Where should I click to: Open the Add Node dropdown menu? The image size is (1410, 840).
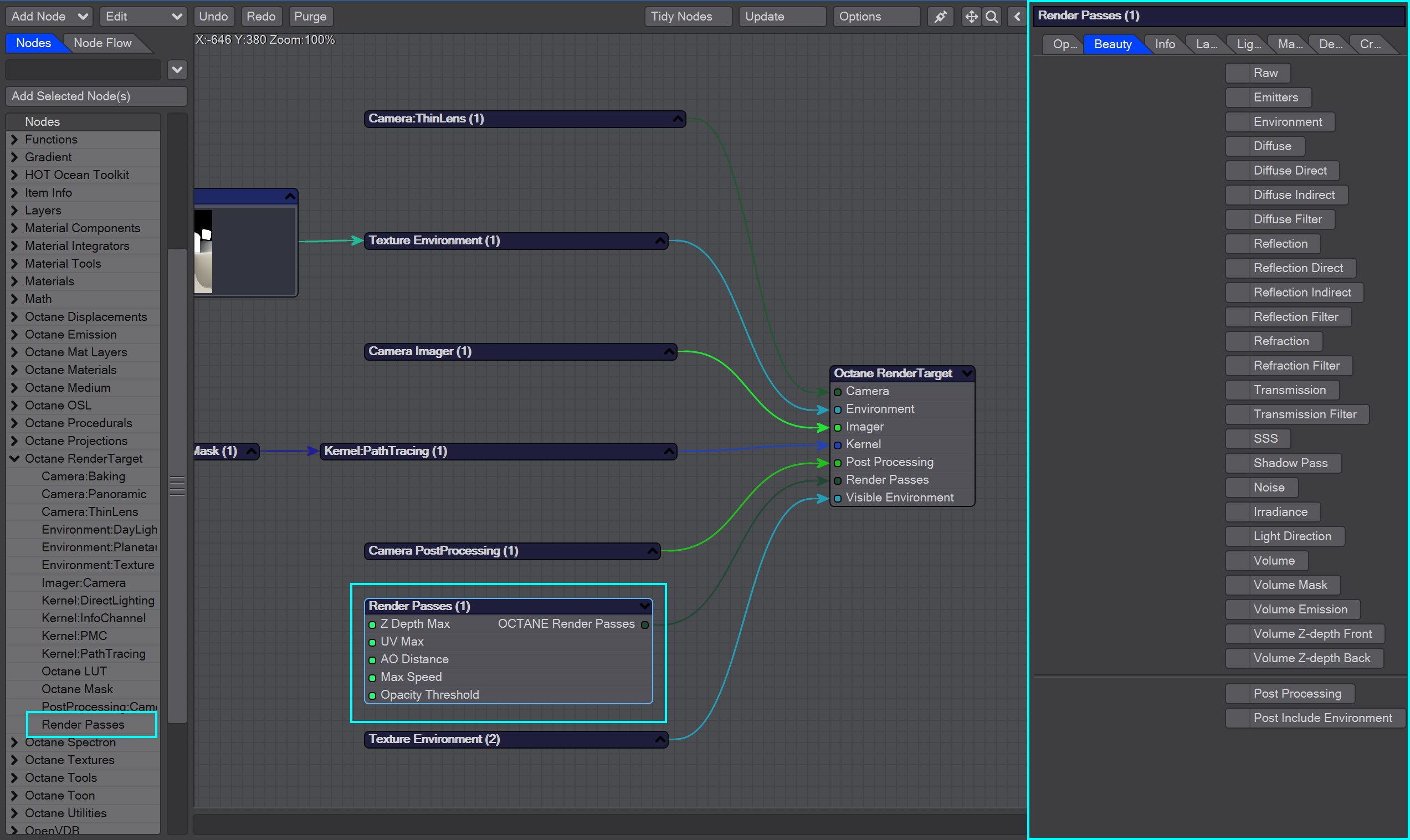coord(49,17)
